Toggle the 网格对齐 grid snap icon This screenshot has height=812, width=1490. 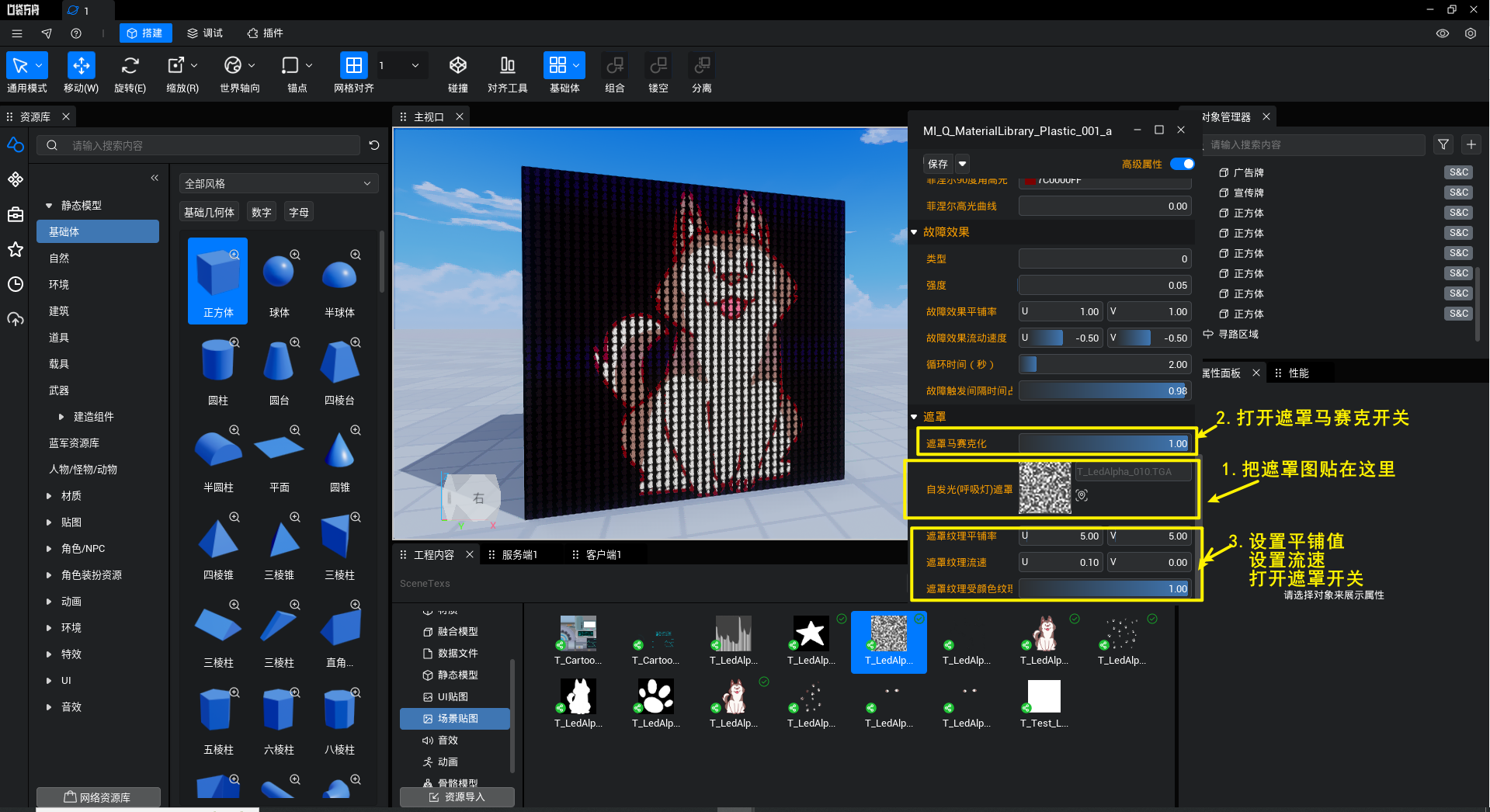point(353,66)
